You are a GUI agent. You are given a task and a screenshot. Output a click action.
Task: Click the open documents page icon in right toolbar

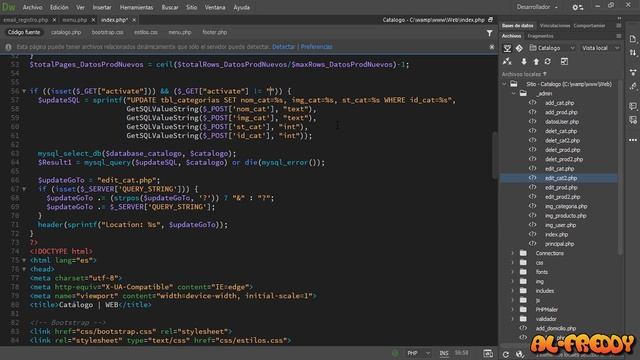click(x=633, y=39)
